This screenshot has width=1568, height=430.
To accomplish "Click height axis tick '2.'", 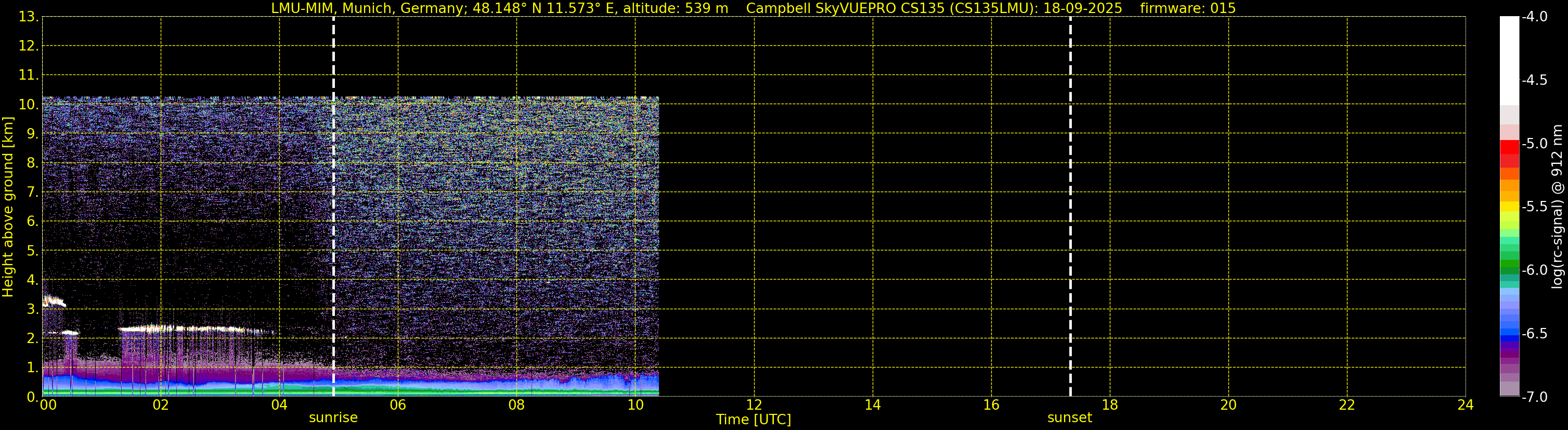I will click(x=32, y=339).
